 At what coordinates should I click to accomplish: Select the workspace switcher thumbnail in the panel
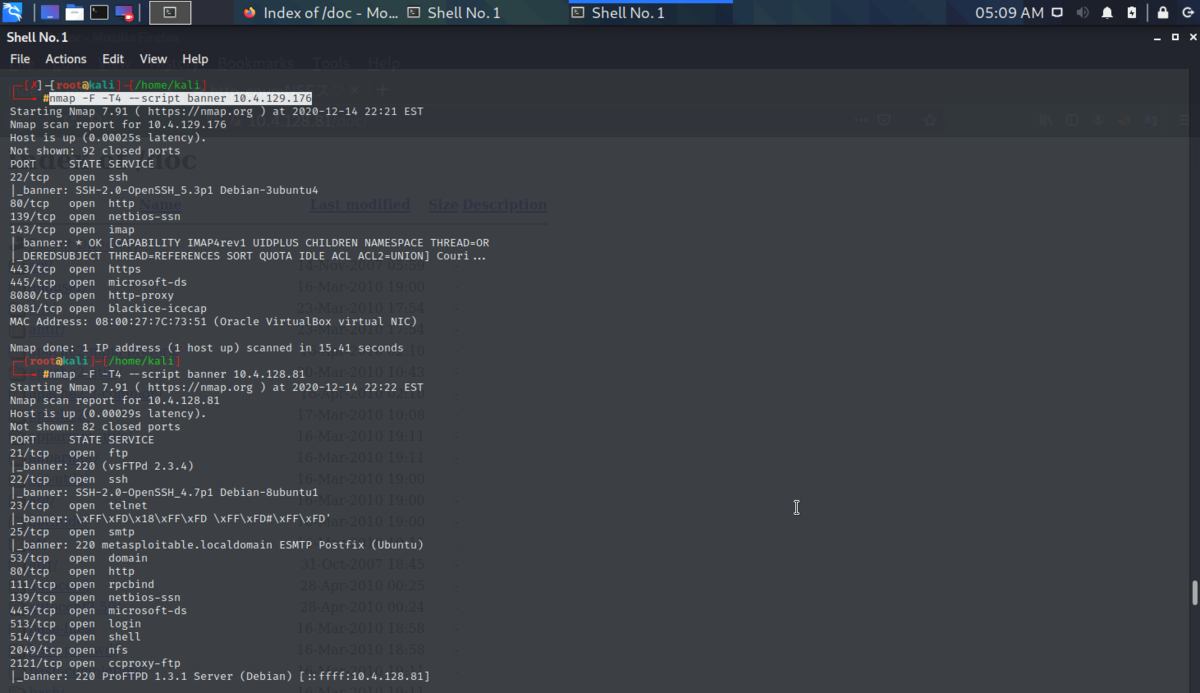pyautogui.click(x=170, y=12)
